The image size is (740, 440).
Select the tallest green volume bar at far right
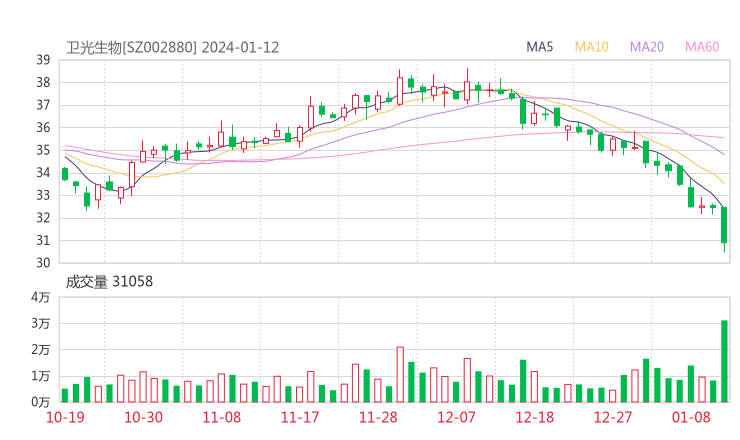tap(724, 362)
